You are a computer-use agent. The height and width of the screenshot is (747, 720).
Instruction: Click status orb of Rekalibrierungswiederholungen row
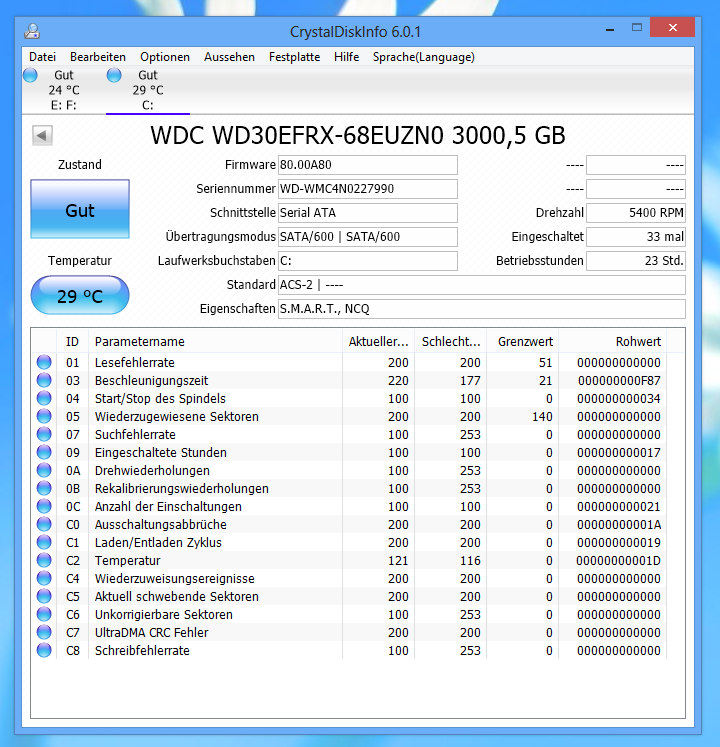(x=44, y=488)
